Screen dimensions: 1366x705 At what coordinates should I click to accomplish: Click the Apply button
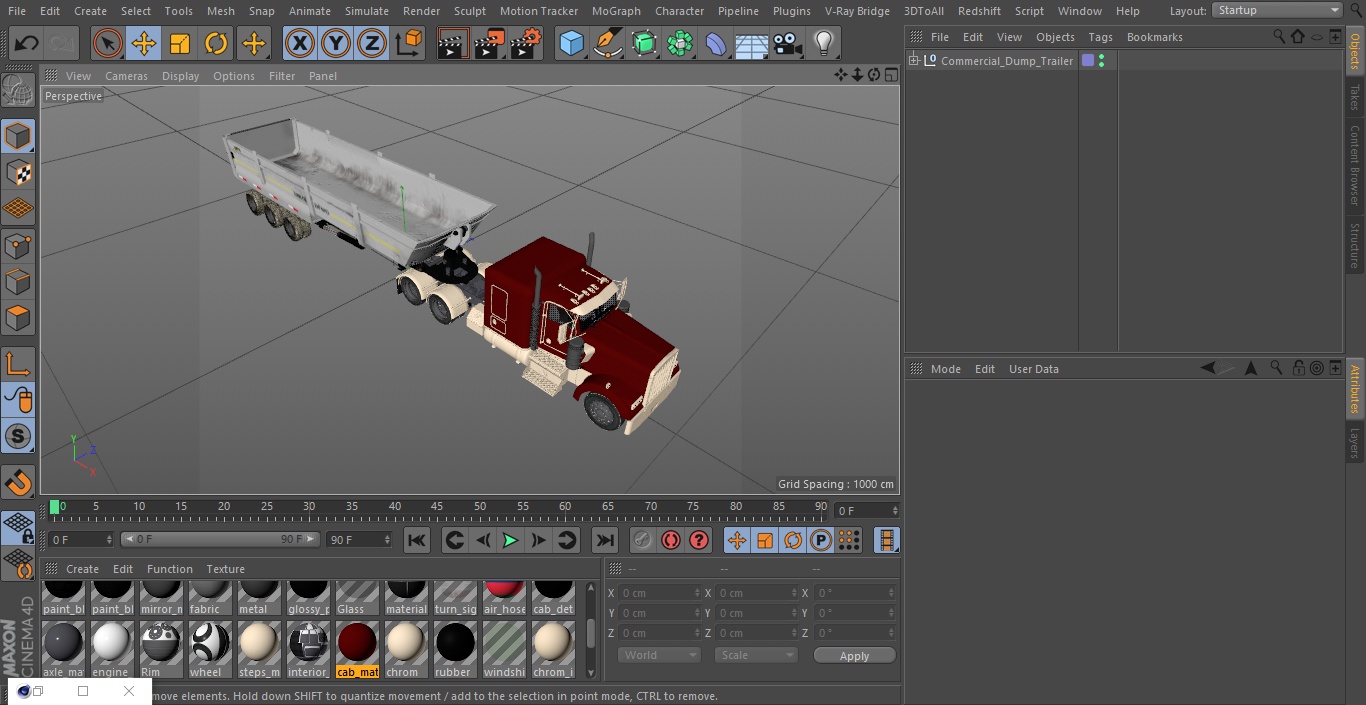click(854, 656)
